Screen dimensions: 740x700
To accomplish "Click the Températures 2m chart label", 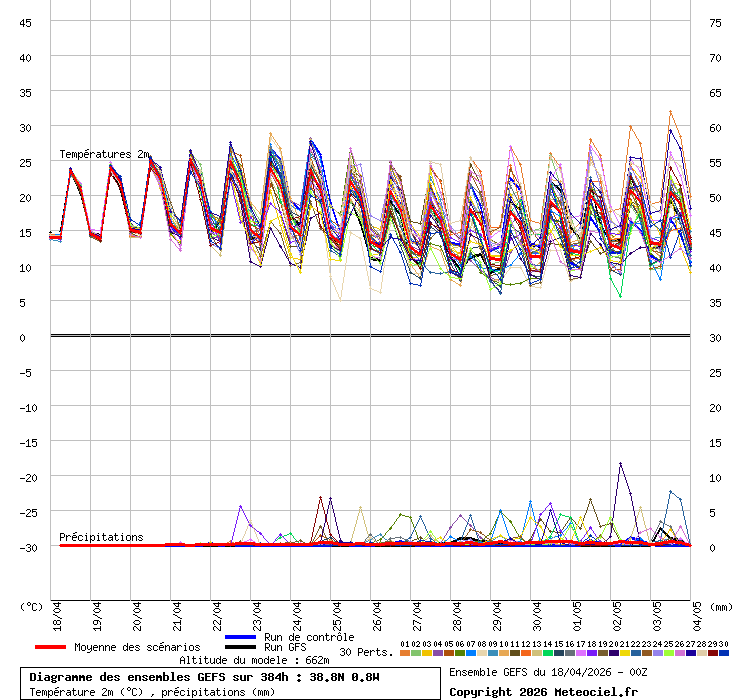I will pyautogui.click(x=104, y=154).
